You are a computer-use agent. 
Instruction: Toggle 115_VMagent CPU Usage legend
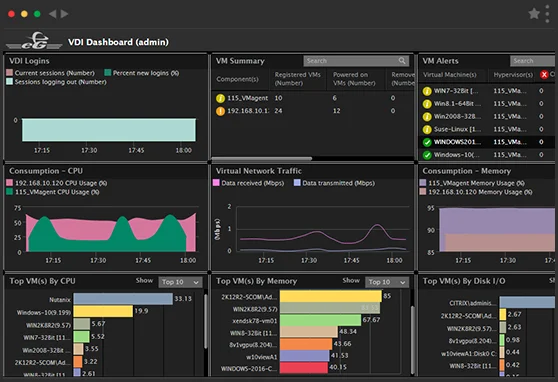click(53, 192)
